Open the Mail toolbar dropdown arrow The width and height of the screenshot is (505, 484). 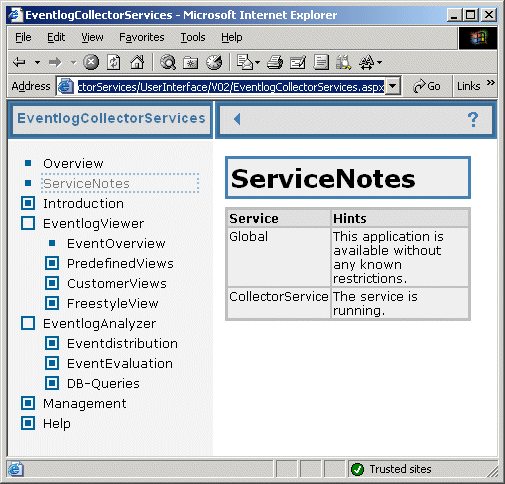[x=257, y=62]
